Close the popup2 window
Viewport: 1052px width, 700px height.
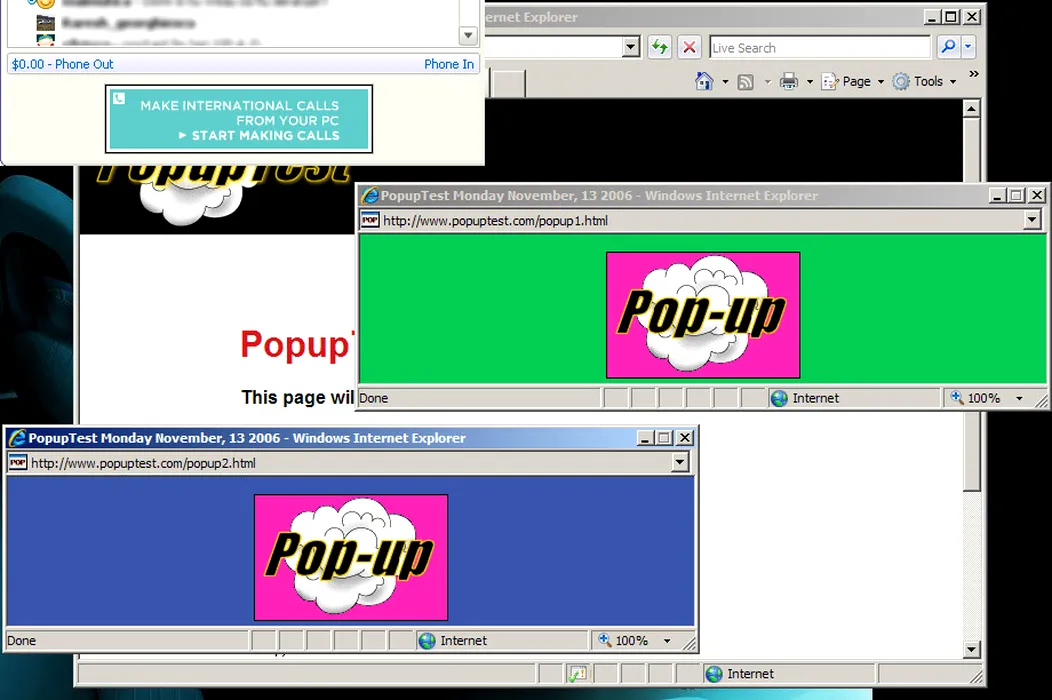pyautogui.click(x=684, y=438)
